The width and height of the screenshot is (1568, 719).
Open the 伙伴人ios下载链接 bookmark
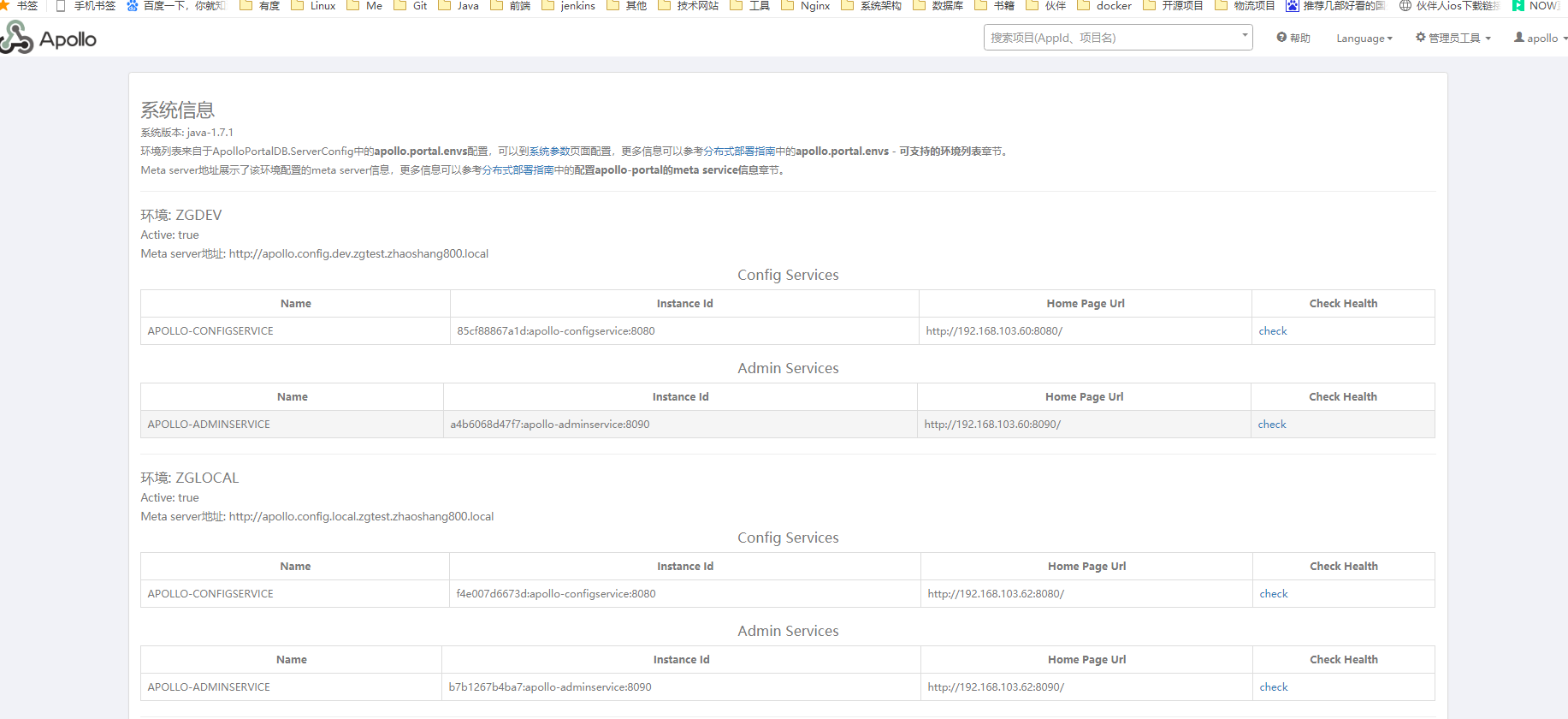tap(1449, 6)
